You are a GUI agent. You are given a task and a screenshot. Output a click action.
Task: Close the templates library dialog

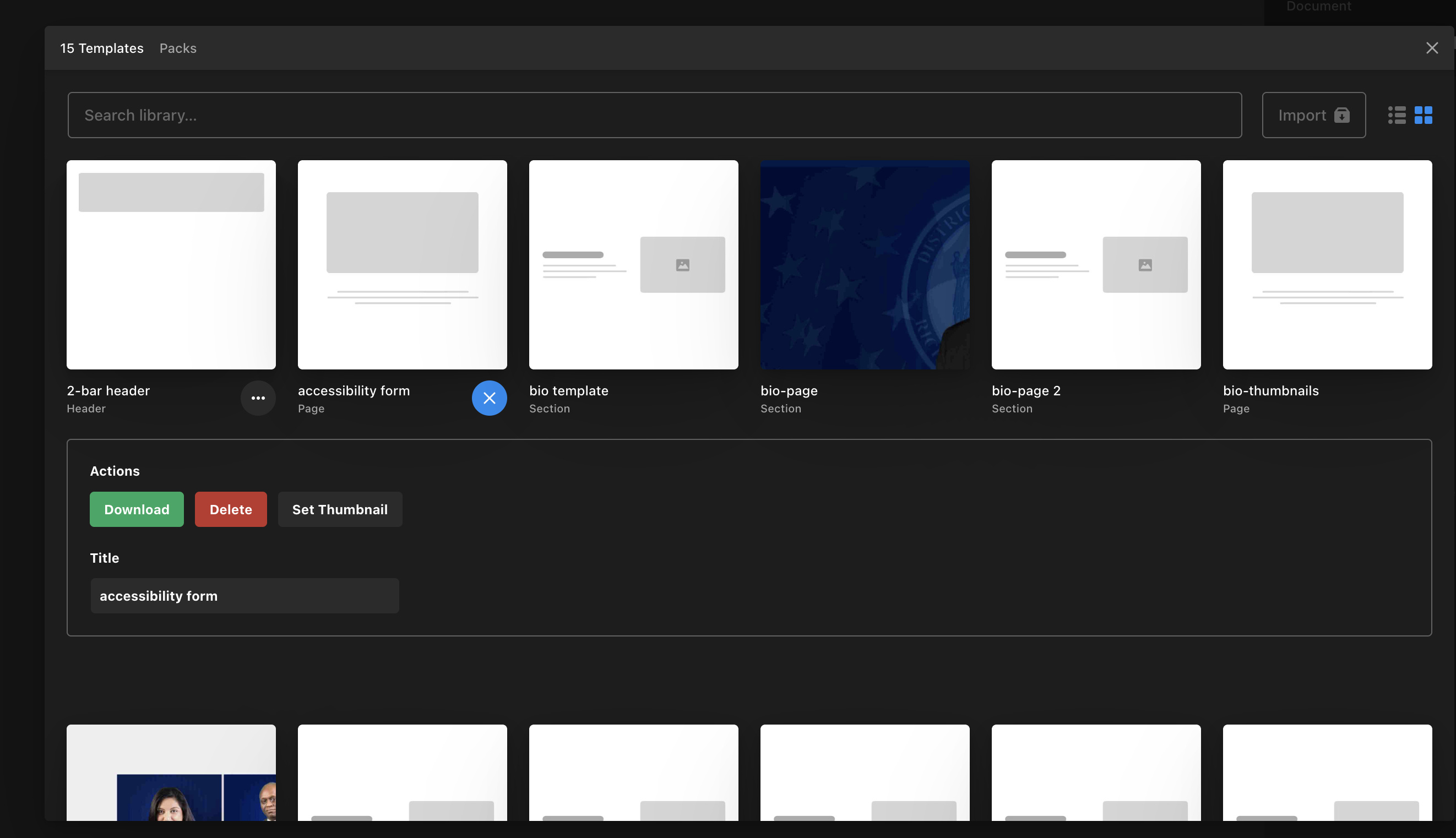tap(1432, 48)
